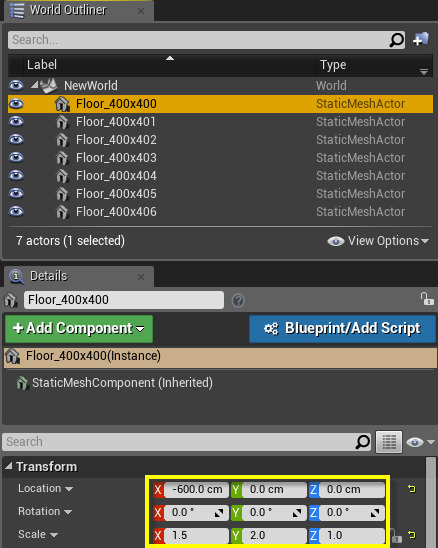Open the Scale type dropdown
The height and width of the screenshot is (548, 438).
pos(38,535)
